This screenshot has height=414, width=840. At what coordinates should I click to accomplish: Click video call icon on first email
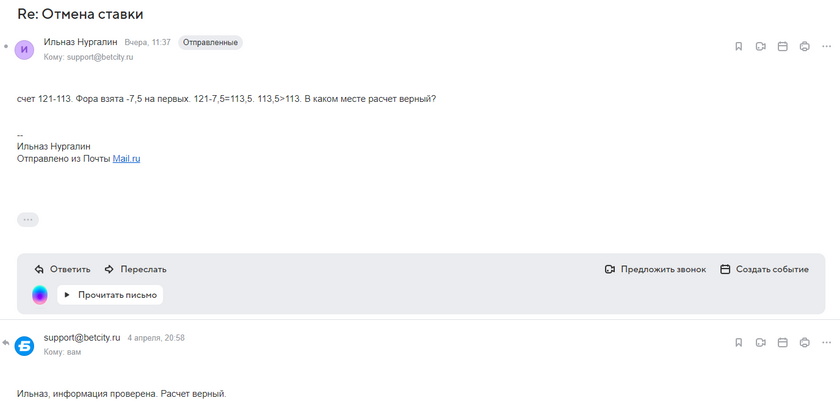(x=760, y=47)
